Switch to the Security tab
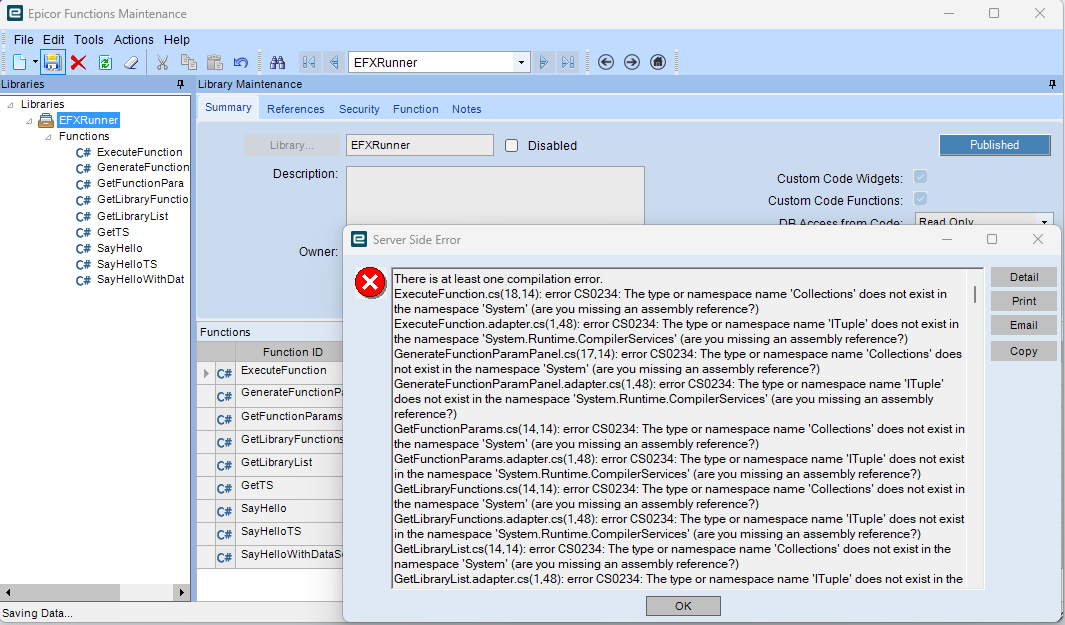Image resolution: width=1065 pixels, height=625 pixels. tap(359, 109)
